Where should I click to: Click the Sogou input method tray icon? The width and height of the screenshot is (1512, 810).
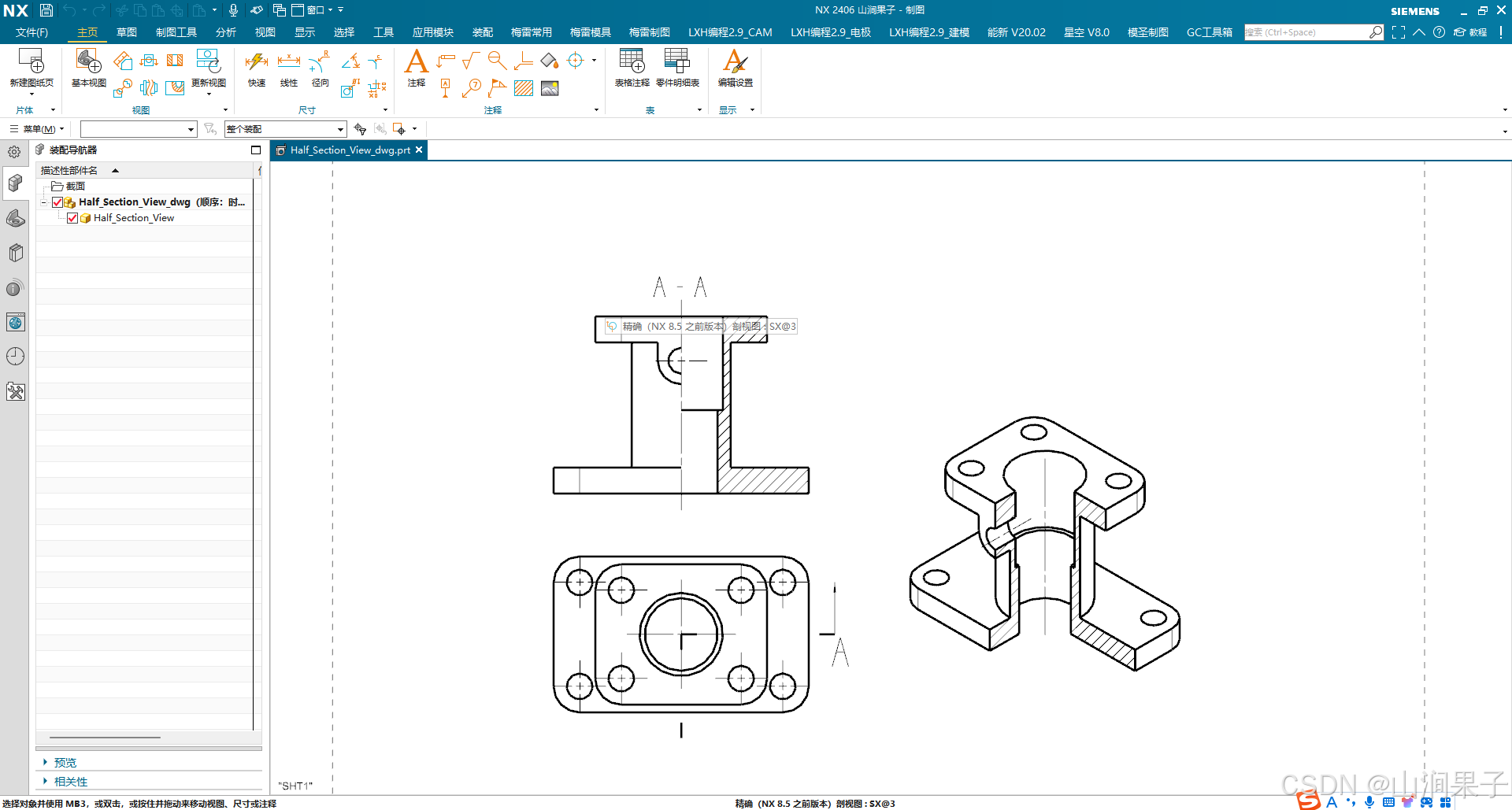[x=1309, y=801]
